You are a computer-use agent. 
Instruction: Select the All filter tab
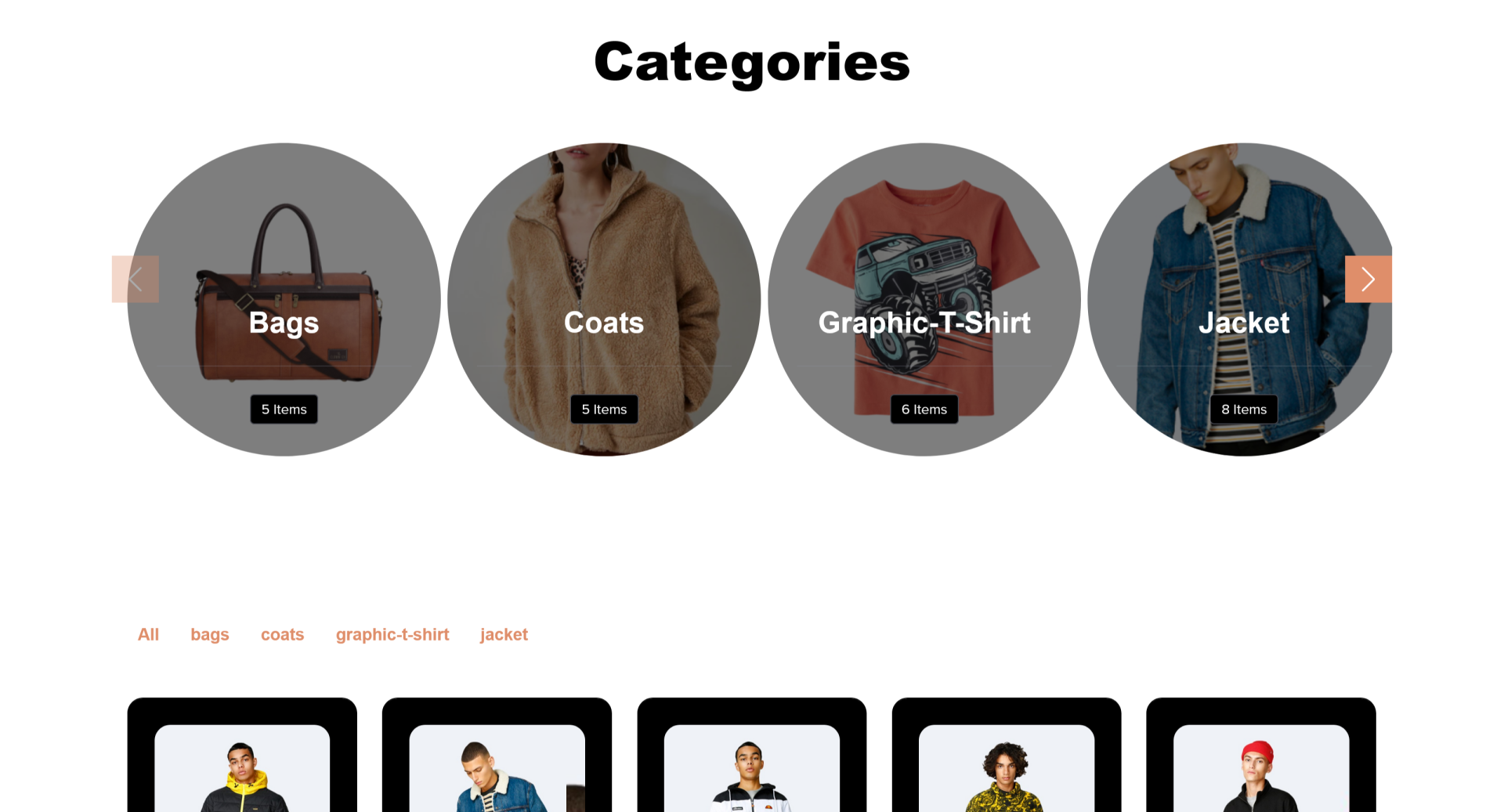click(148, 634)
